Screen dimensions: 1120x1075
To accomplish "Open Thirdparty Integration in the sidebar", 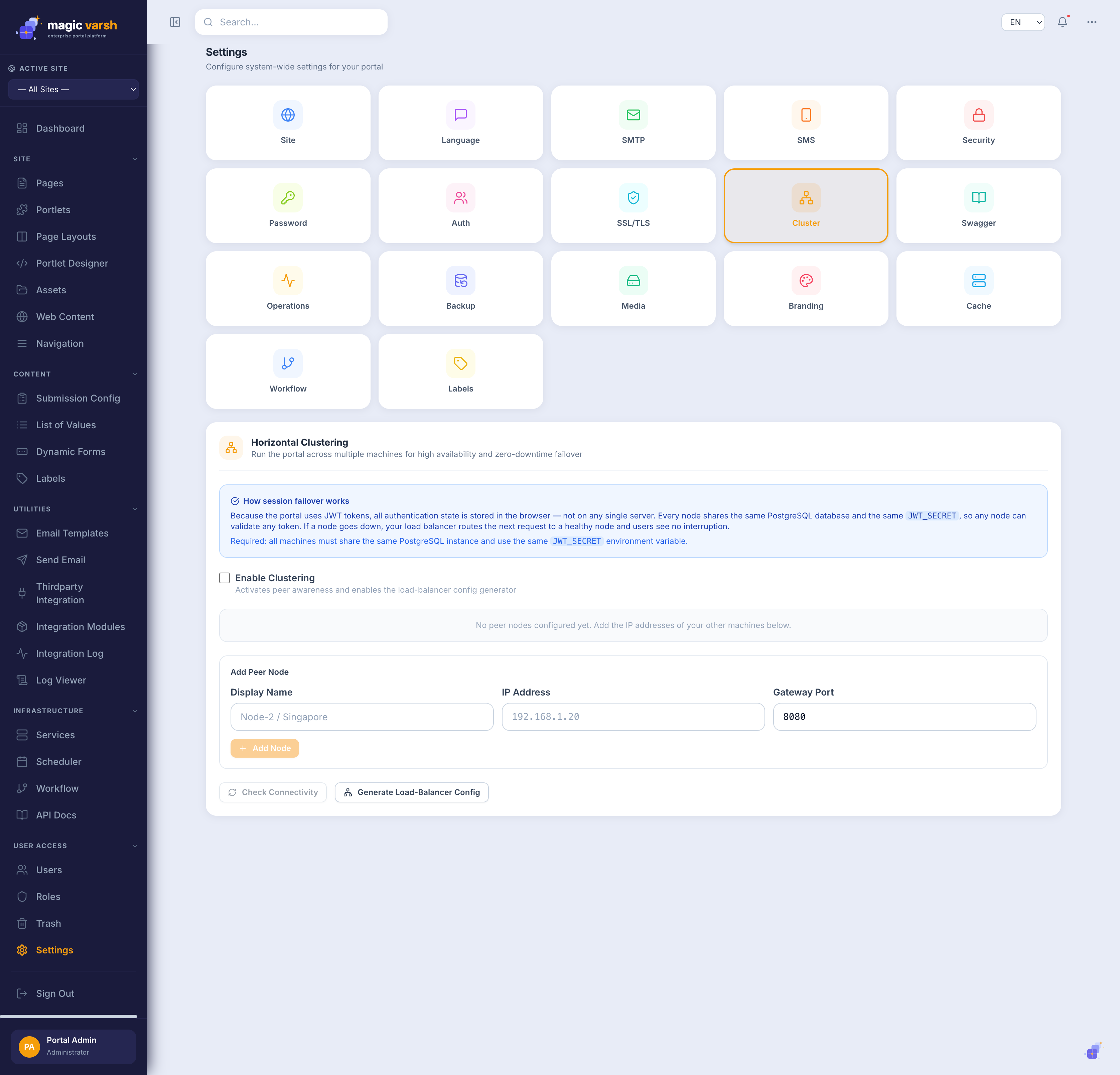I will click(73, 594).
